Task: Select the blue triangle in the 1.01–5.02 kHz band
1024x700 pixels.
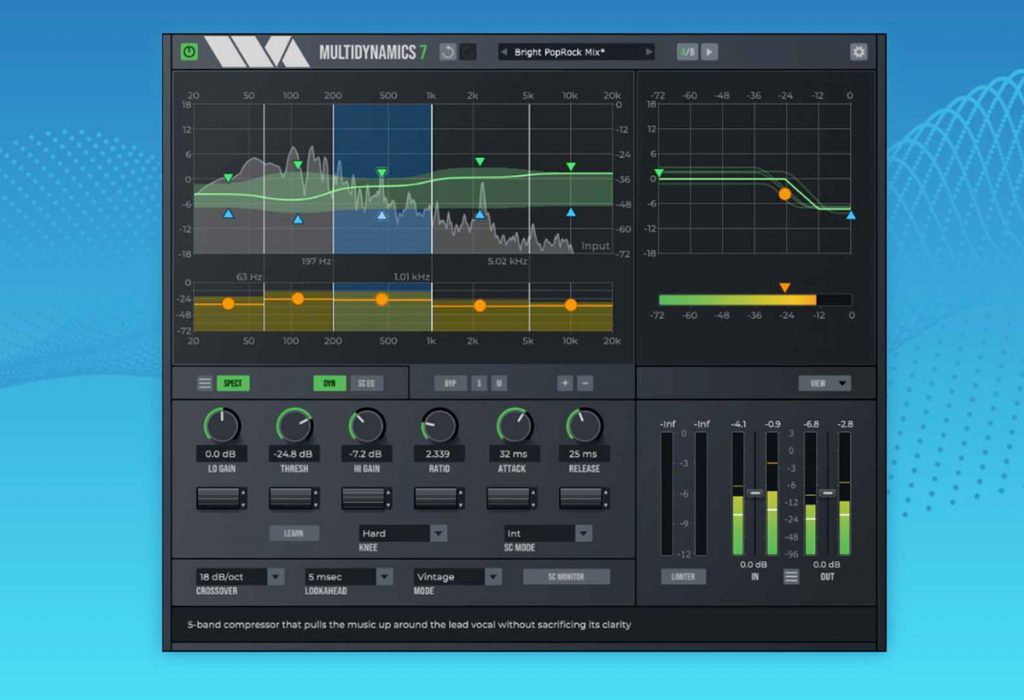Action: [480, 214]
